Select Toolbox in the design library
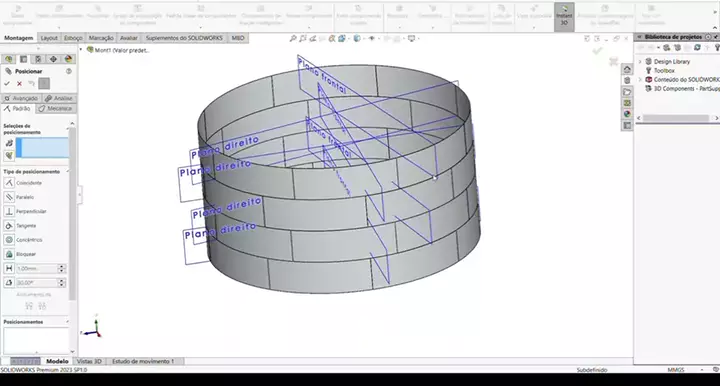Screen dimensions: 720x386 [x=664, y=71]
